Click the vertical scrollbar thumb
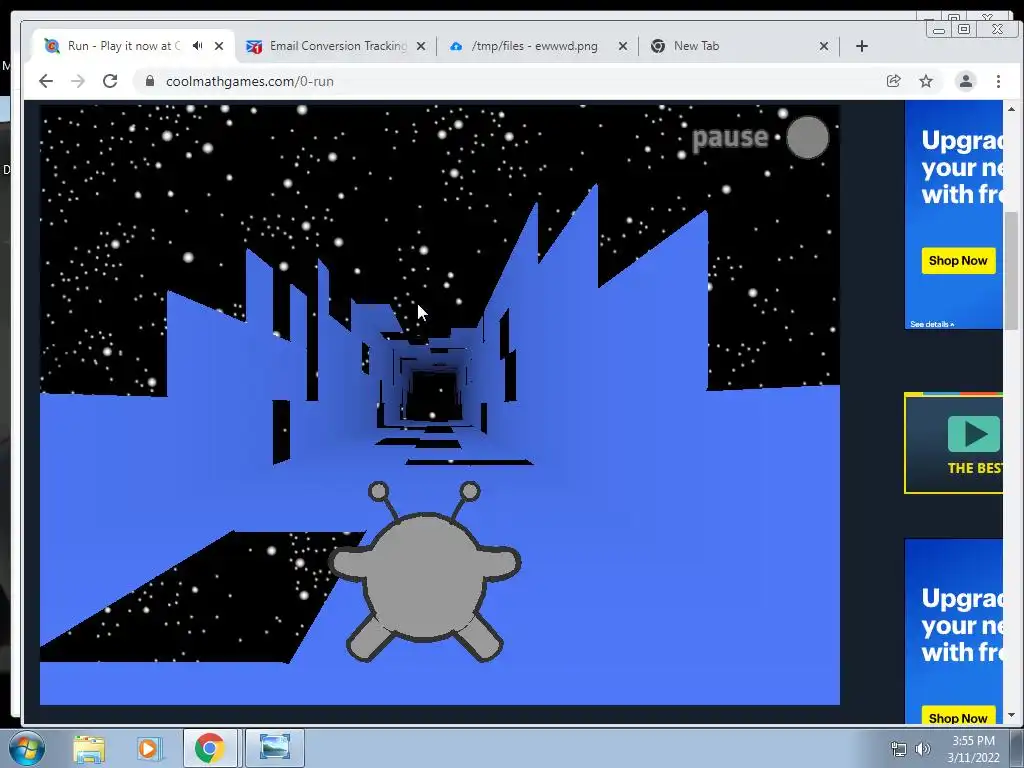The height and width of the screenshot is (768, 1024). [x=1012, y=272]
